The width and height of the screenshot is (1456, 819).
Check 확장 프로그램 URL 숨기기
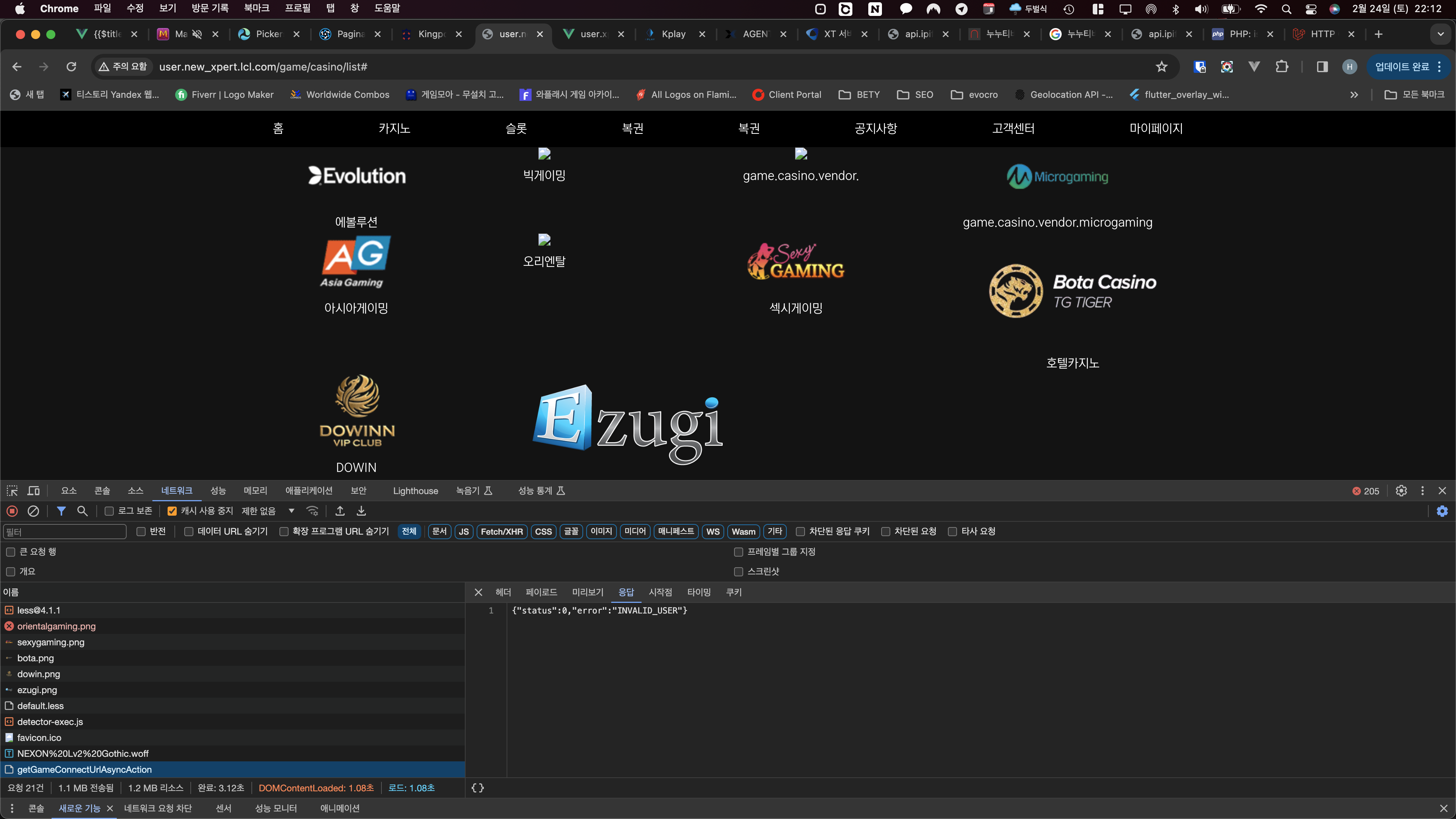point(284,531)
